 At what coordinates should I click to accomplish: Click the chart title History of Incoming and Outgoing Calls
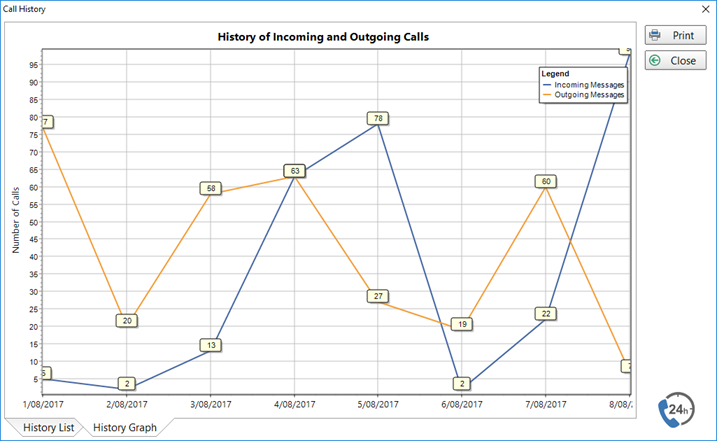(x=323, y=37)
